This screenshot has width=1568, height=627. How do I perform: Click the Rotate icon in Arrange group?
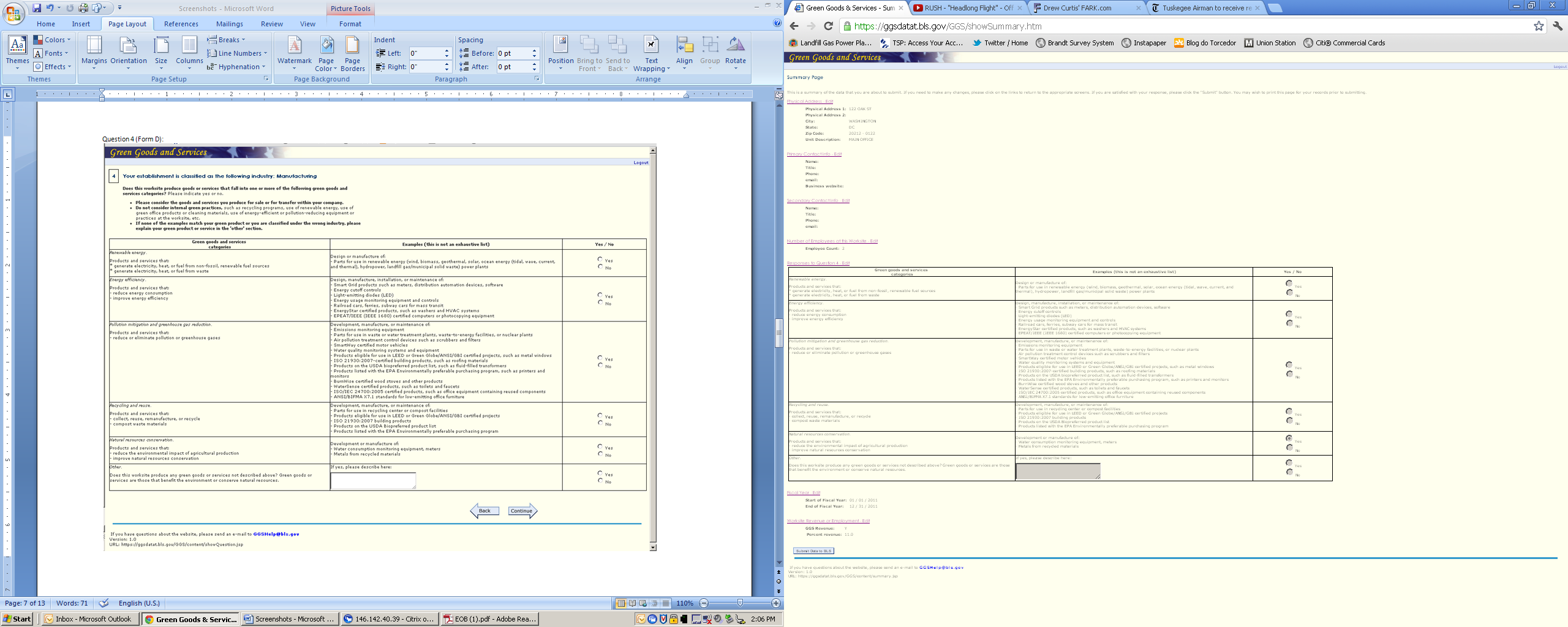(735, 50)
